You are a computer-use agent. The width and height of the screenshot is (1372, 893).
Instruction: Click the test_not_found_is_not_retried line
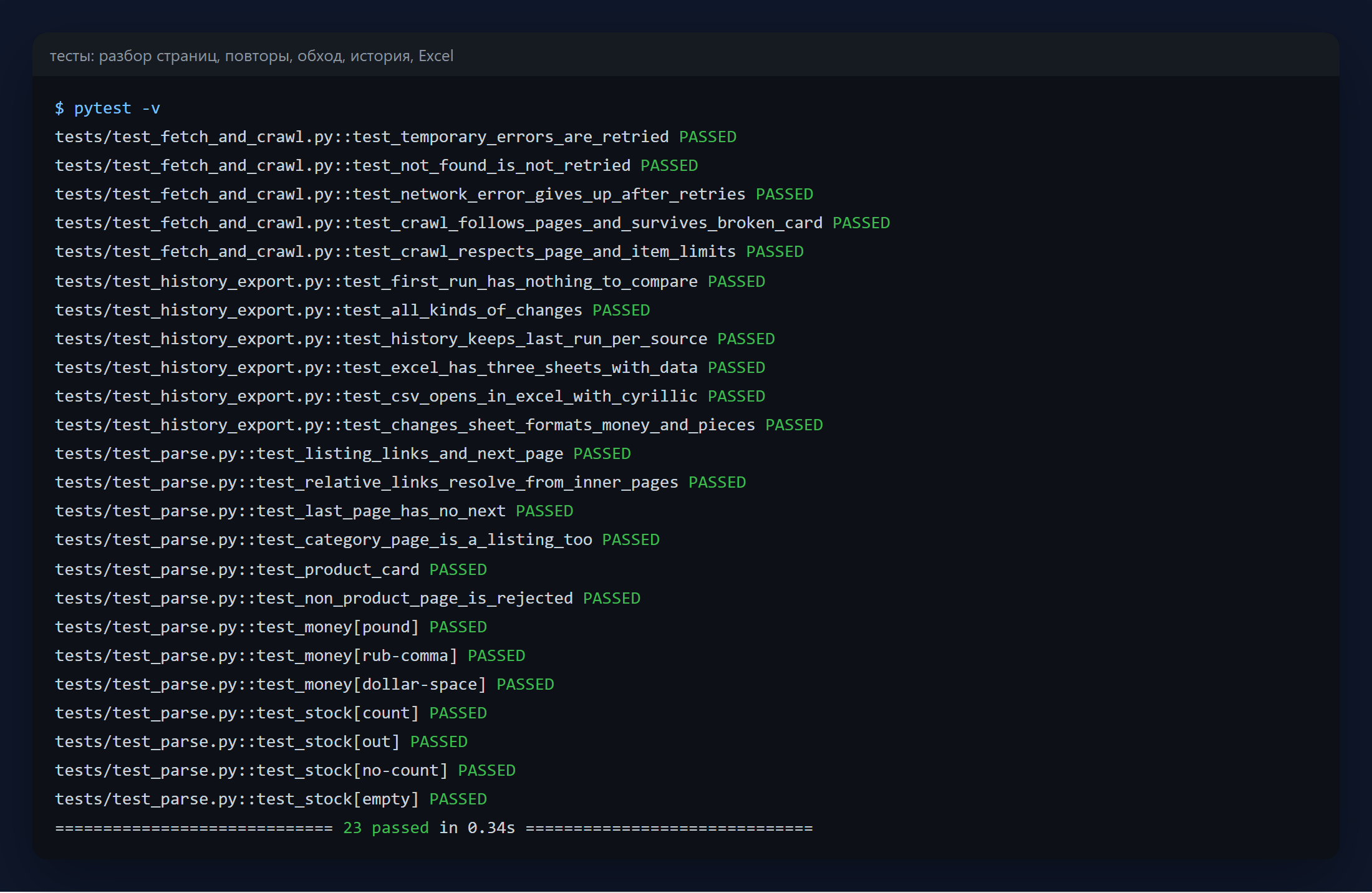tap(377, 166)
